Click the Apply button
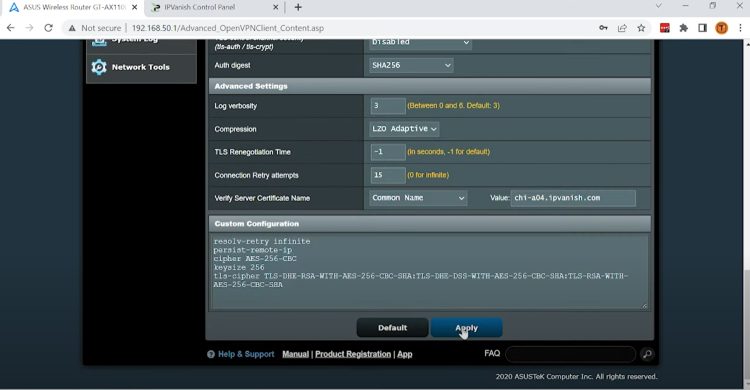The image size is (750, 390). 466,328
